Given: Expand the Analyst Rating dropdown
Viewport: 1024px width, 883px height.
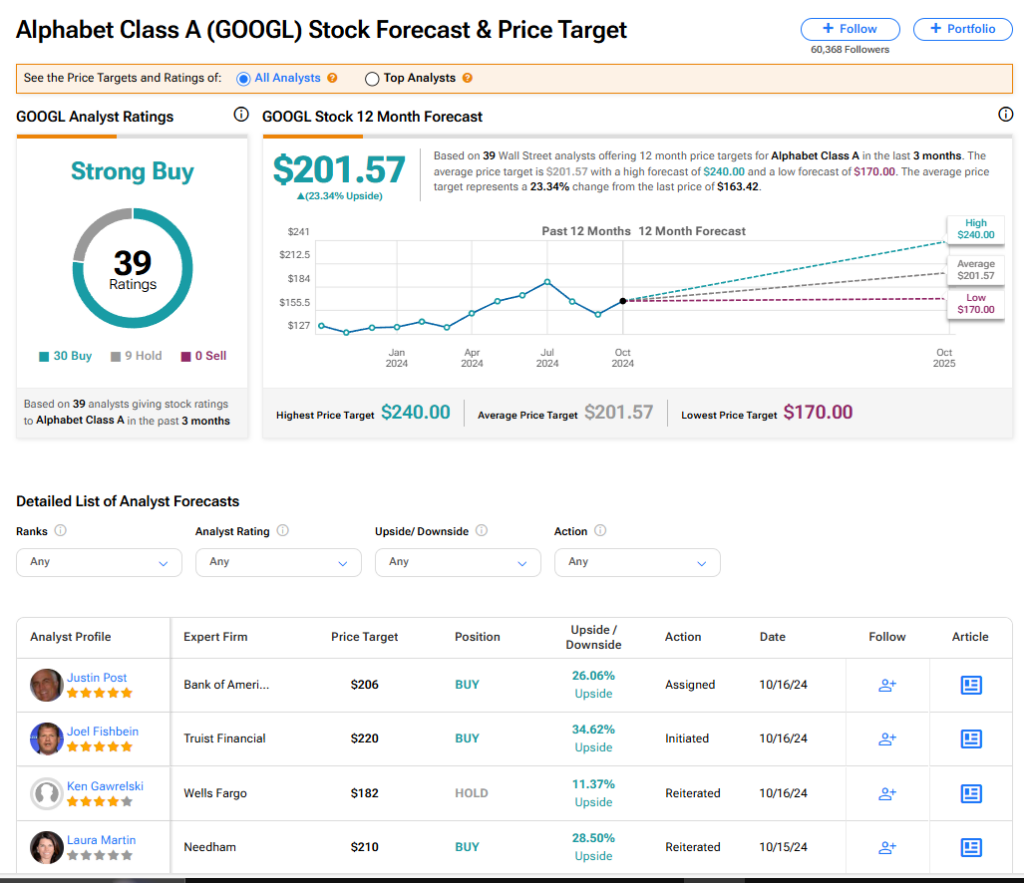Looking at the screenshot, I should click(x=278, y=562).
